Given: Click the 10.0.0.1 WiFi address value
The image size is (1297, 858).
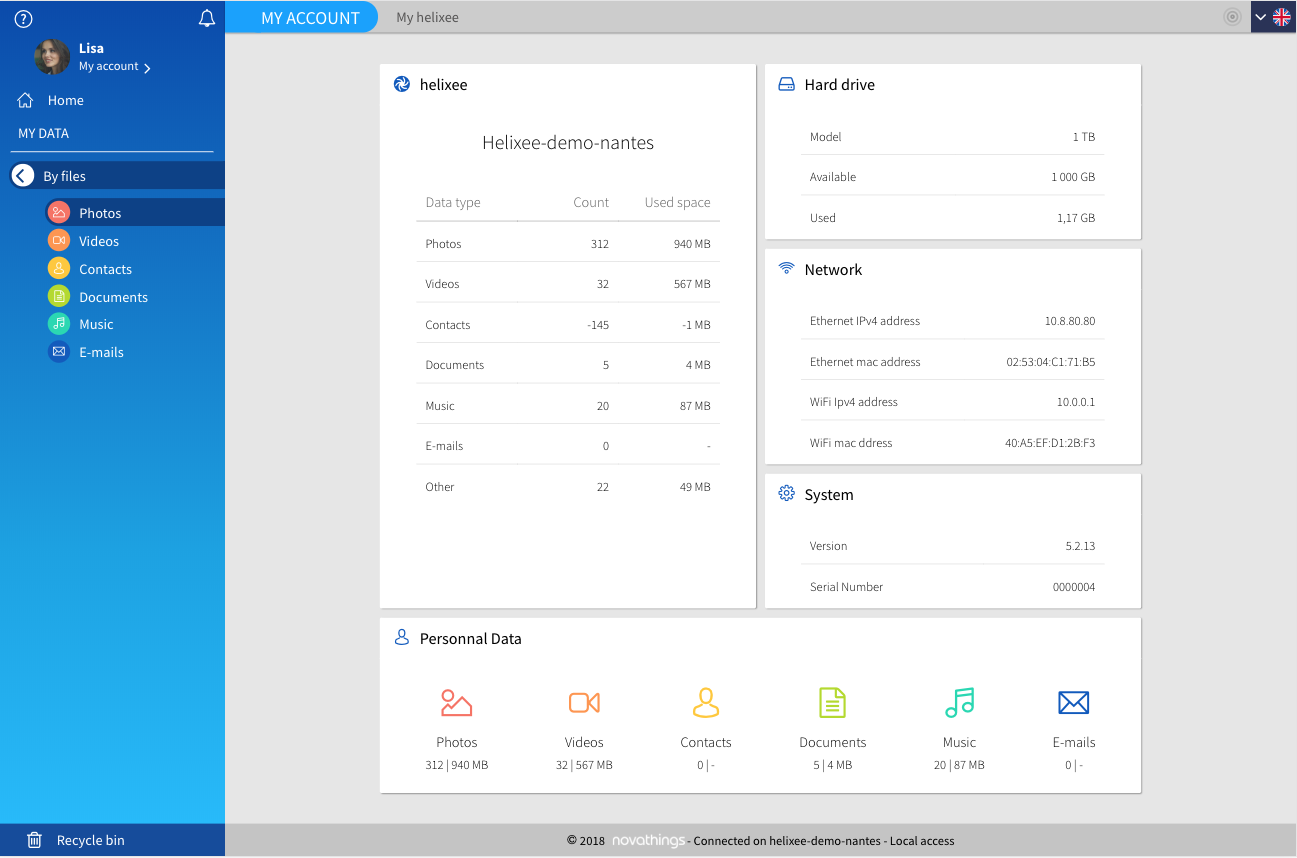Looking at the screenshot, I should click(x=1076, y=402).
